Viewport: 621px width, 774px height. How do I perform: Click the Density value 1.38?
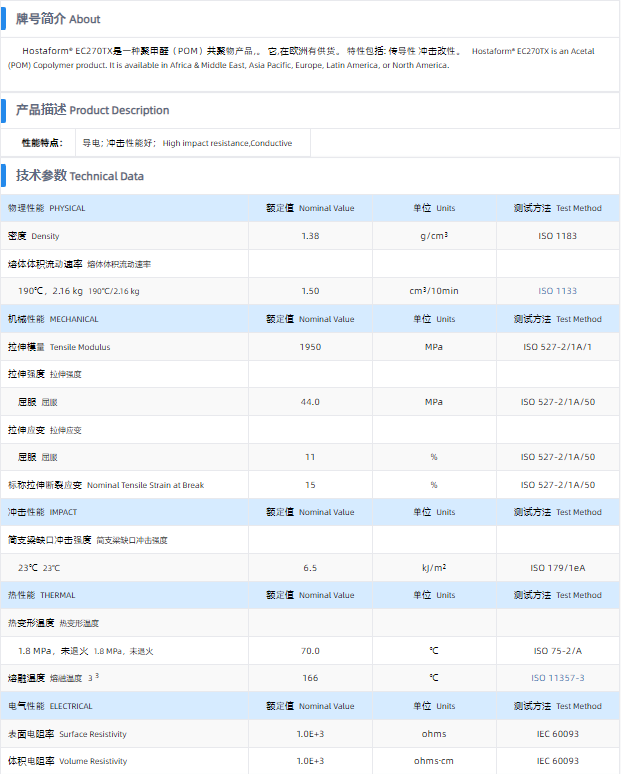[310, 236]
